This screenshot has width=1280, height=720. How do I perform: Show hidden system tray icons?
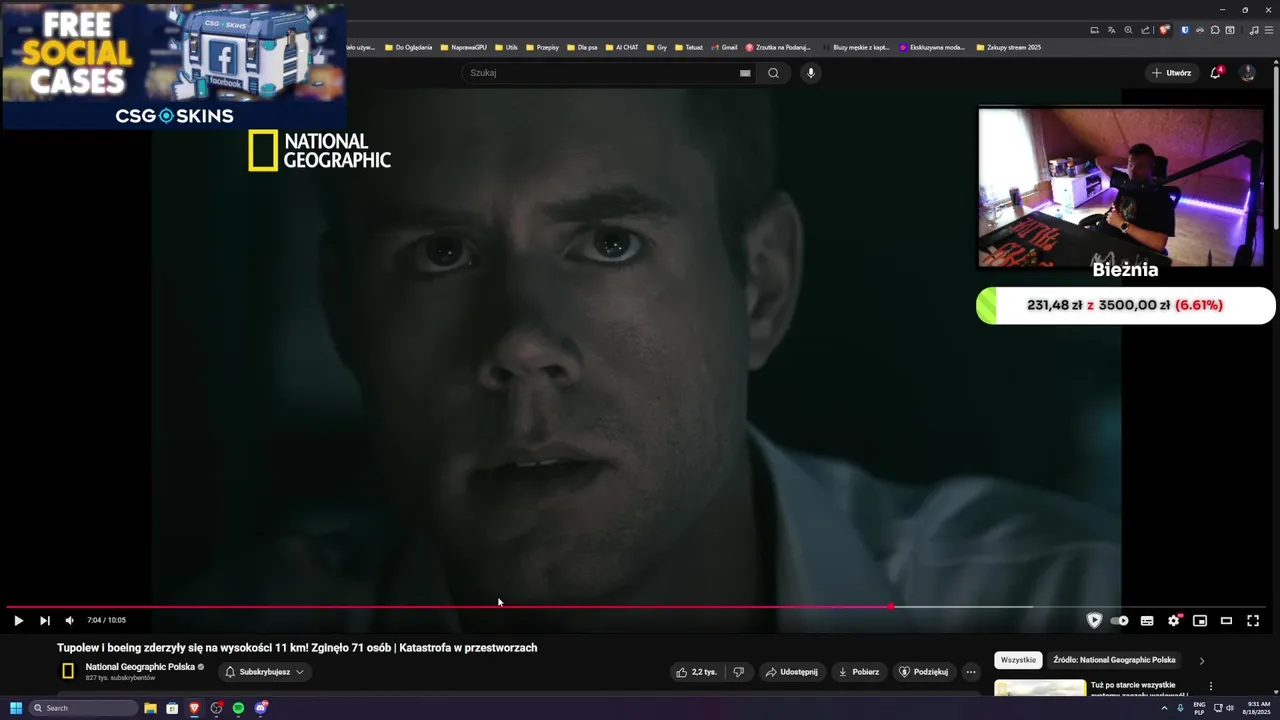(1165, 708)
